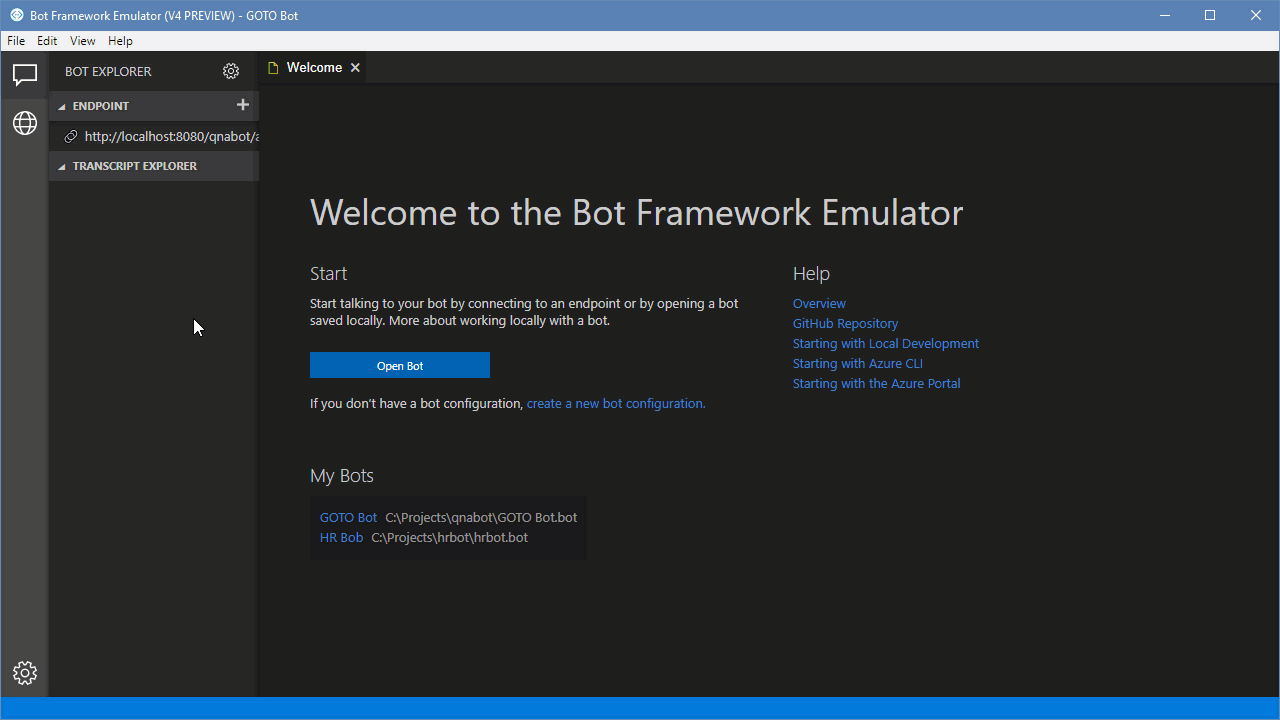Open Starting with Azure CLI link

tap(858, 363)
